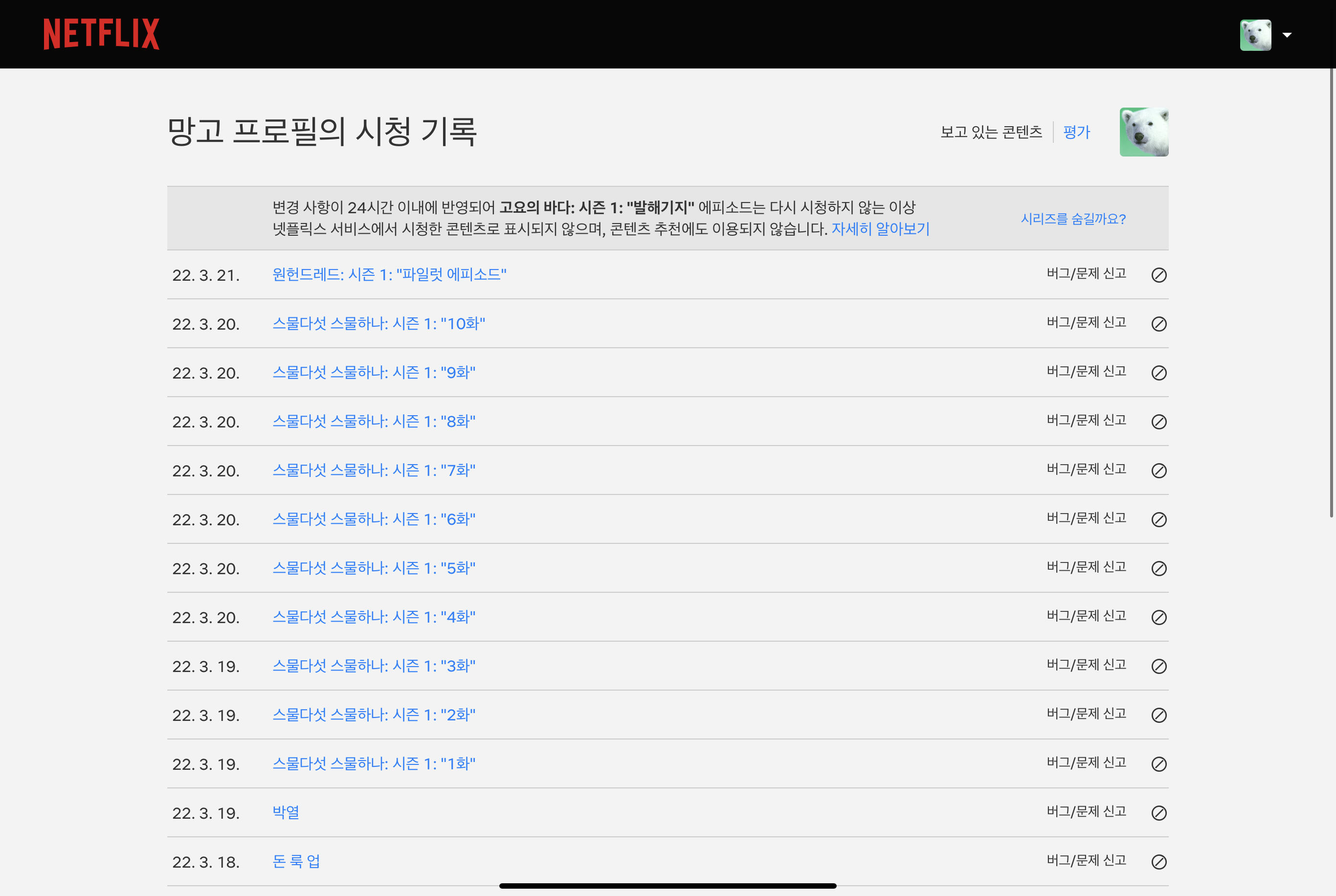Open 스물다섯 스물하나 10화 title link

tap(379, 323)
